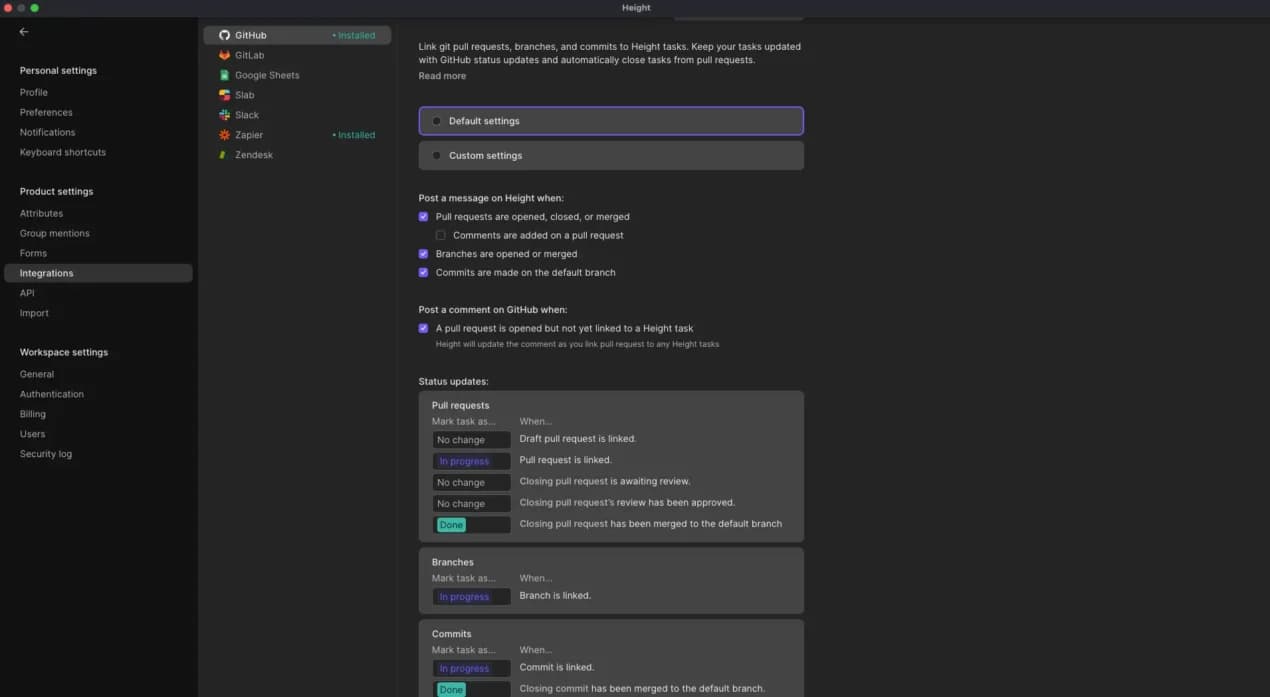Select the GitHub integration row

pyautogui.click(x=297, y=35)
